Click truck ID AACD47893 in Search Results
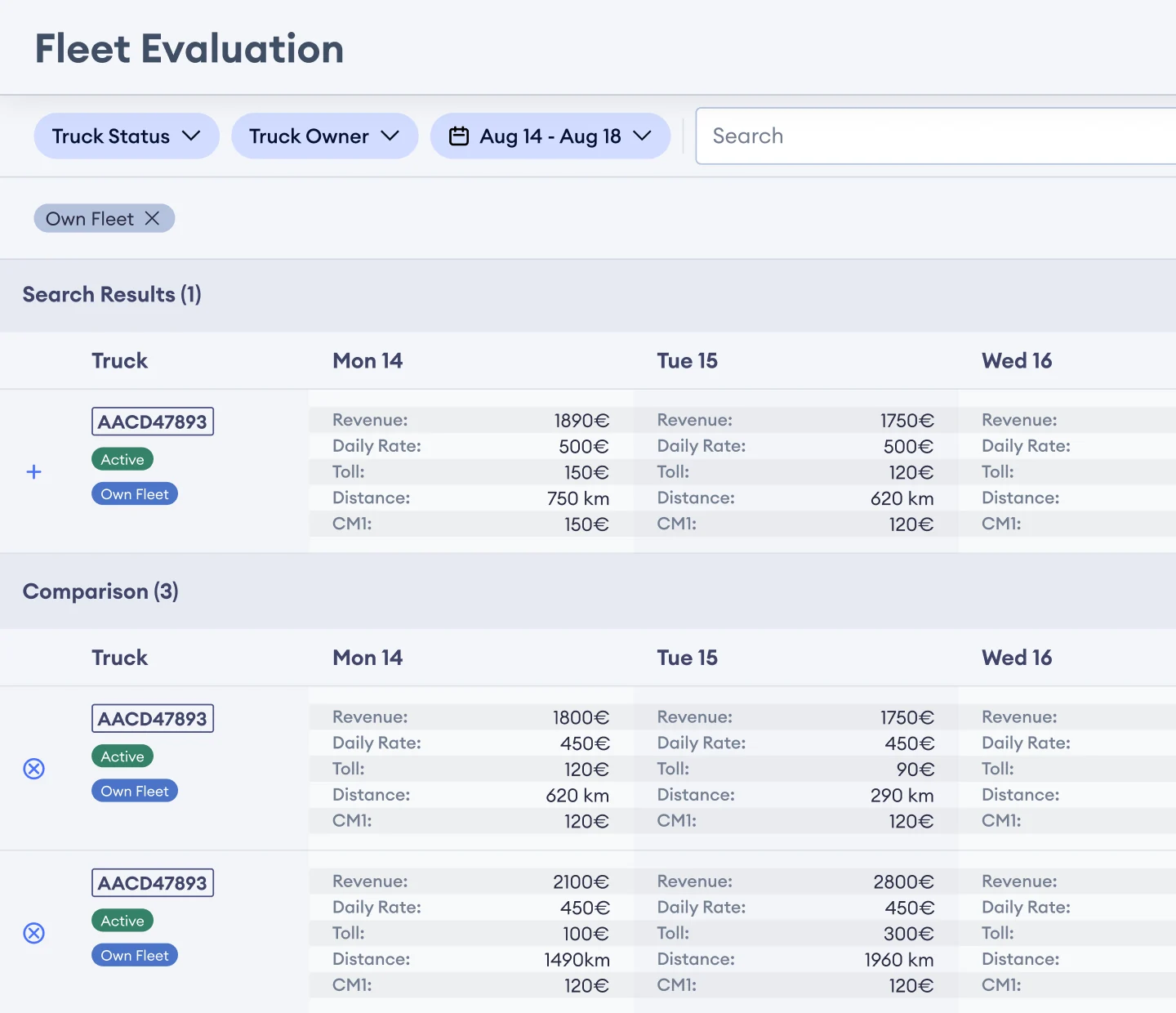The width and height of the screenshot is (1176, 1013). [153, 422]
